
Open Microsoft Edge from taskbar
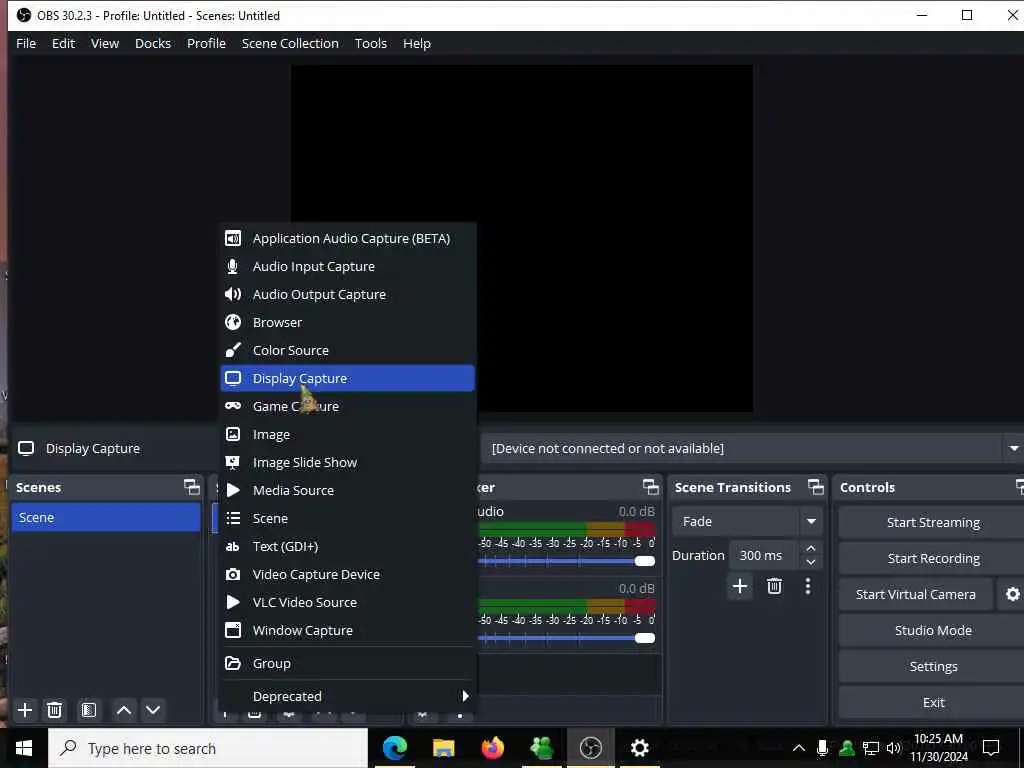coord(394,748)
